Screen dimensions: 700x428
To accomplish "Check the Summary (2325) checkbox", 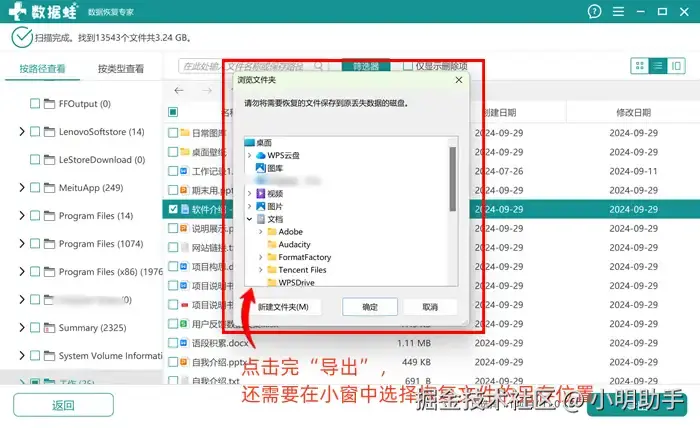I will [35, 328].
